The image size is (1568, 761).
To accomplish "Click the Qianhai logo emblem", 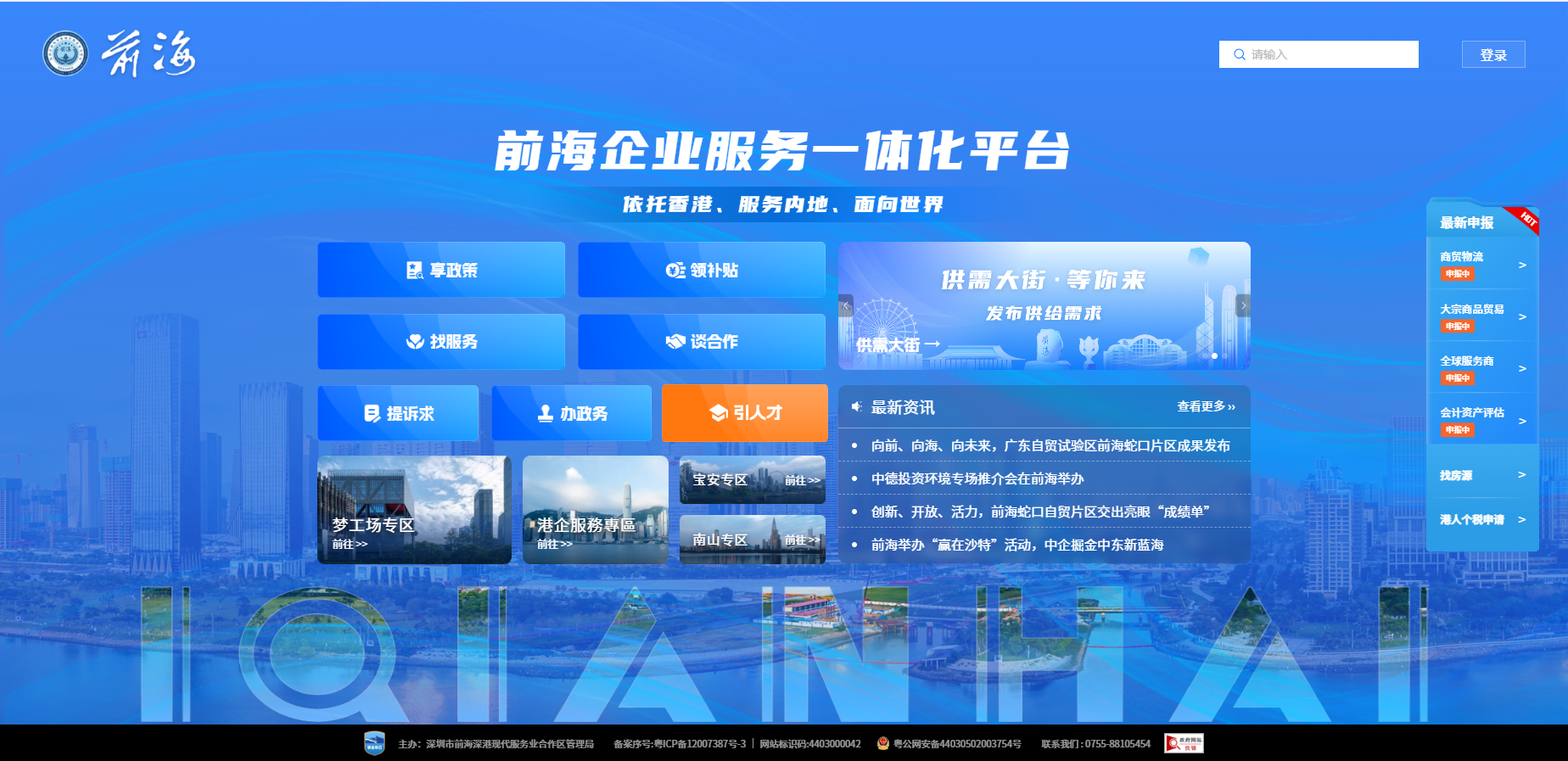I will (x=65, y=54).
